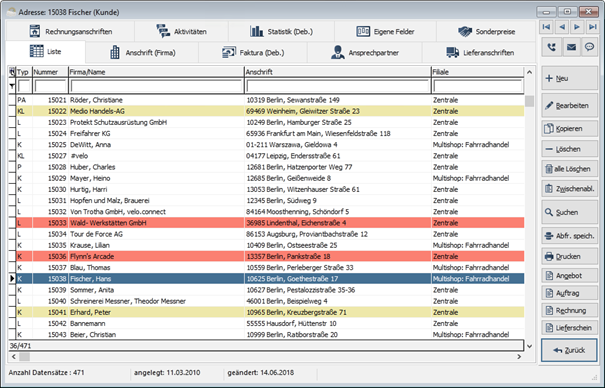Select row Erhard, Peter
Viewport: 605px width, 388px height.
click(270, 312)
